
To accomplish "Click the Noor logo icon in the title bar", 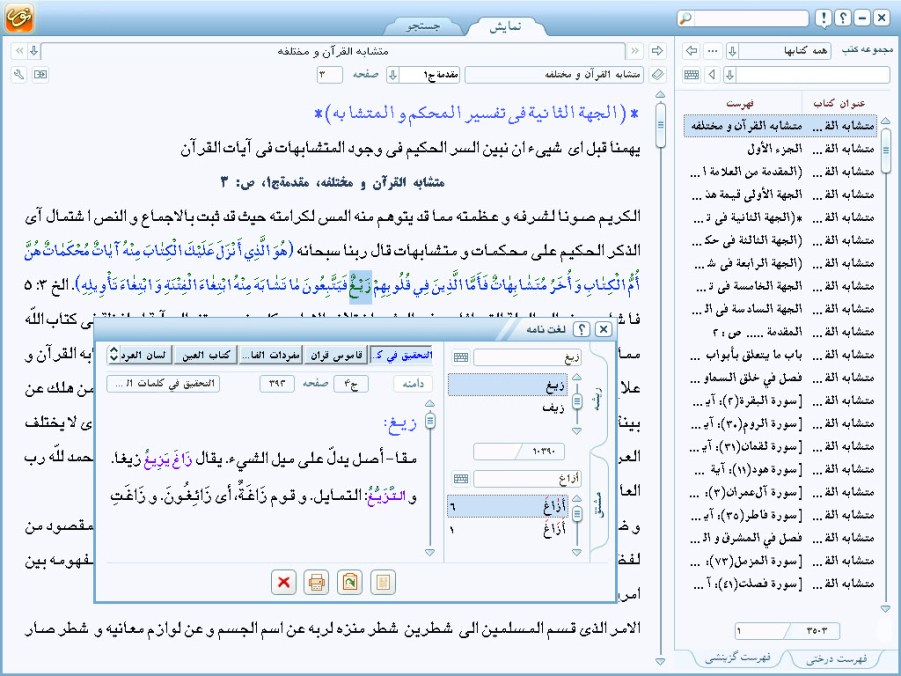I will (x=20, y=17).
